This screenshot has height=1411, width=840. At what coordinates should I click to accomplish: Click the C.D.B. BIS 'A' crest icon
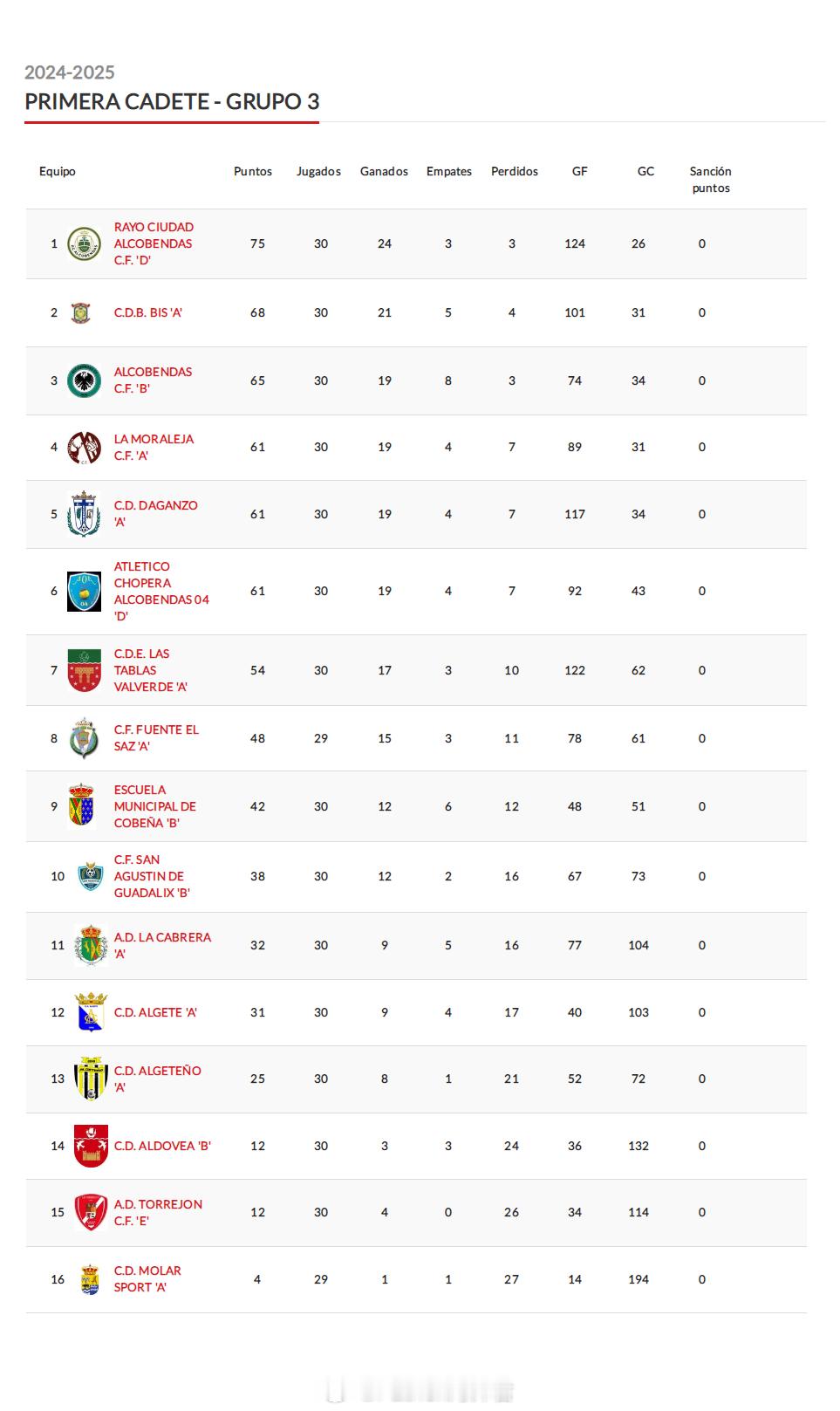click(x=80, y=312)
